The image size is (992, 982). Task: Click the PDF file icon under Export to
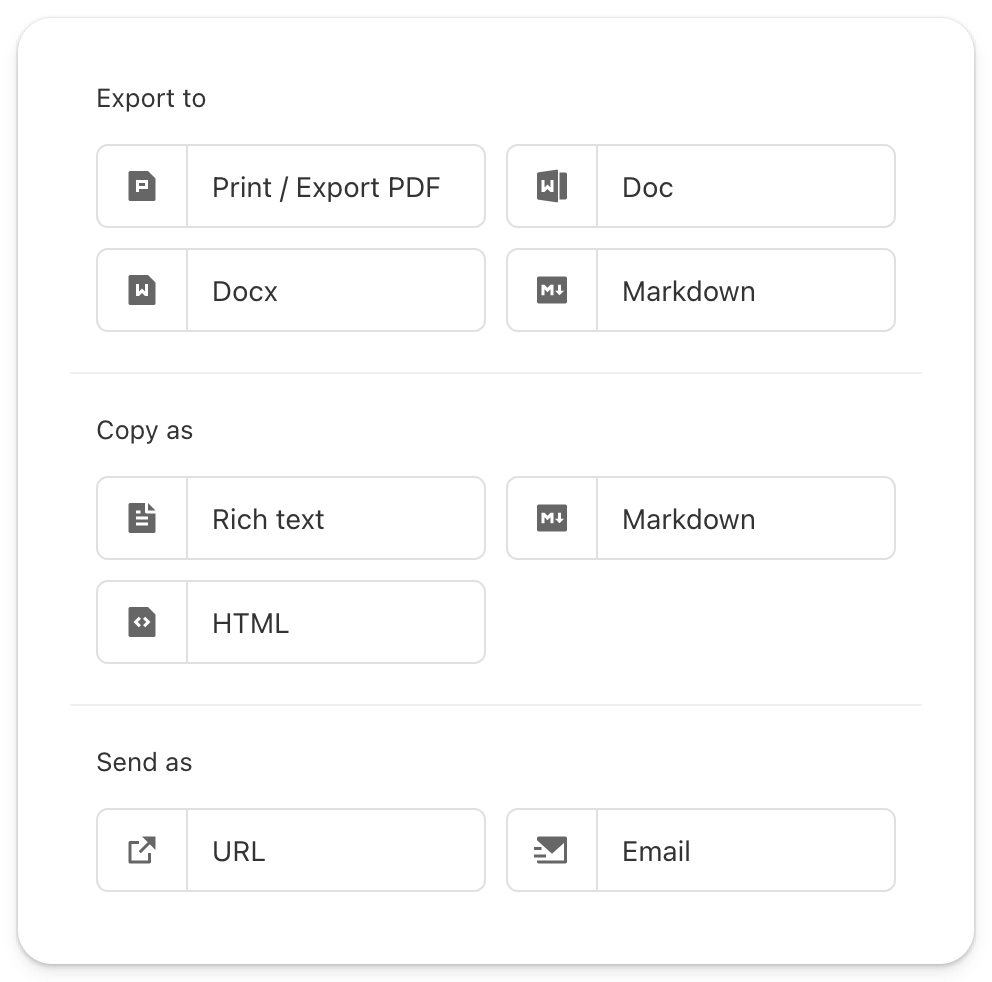[142, 187]
